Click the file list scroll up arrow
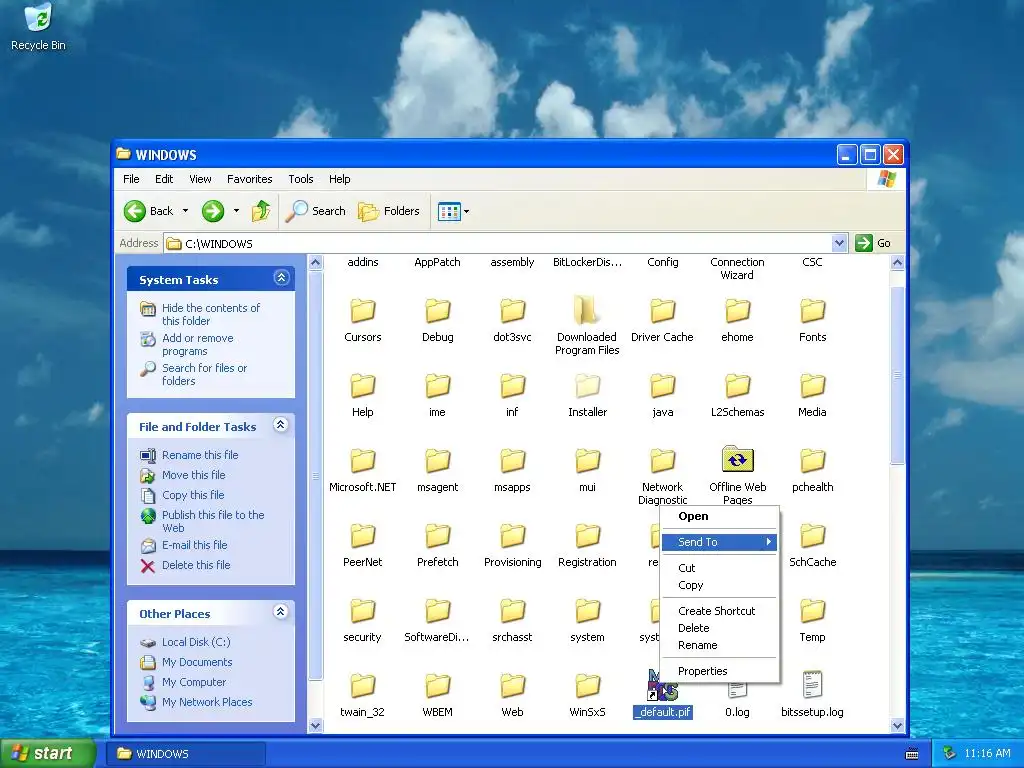Screen dimensions: 1024x768 (897, 263)
